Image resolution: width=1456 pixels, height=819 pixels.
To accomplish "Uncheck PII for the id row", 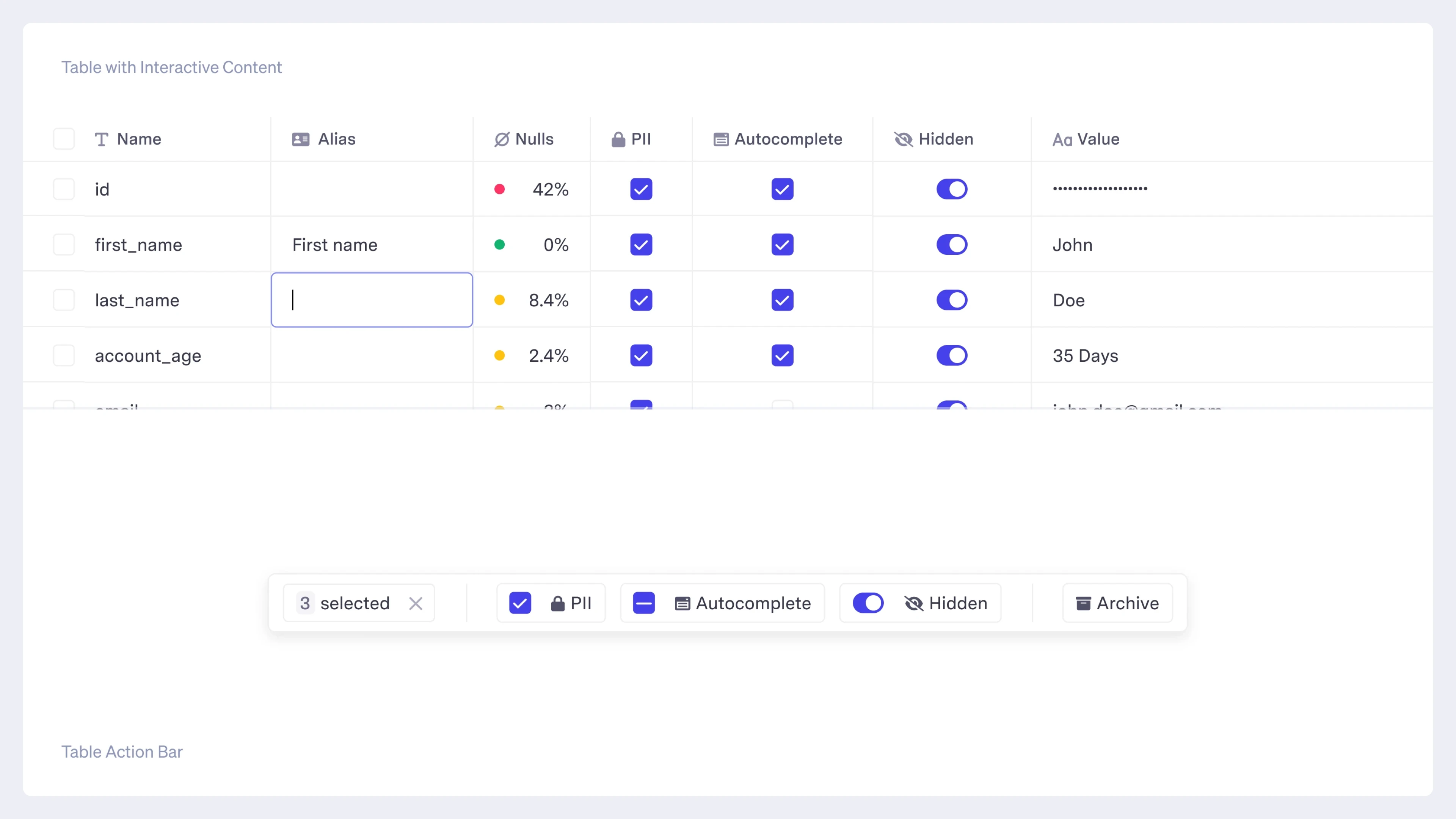I will [641, 189].
